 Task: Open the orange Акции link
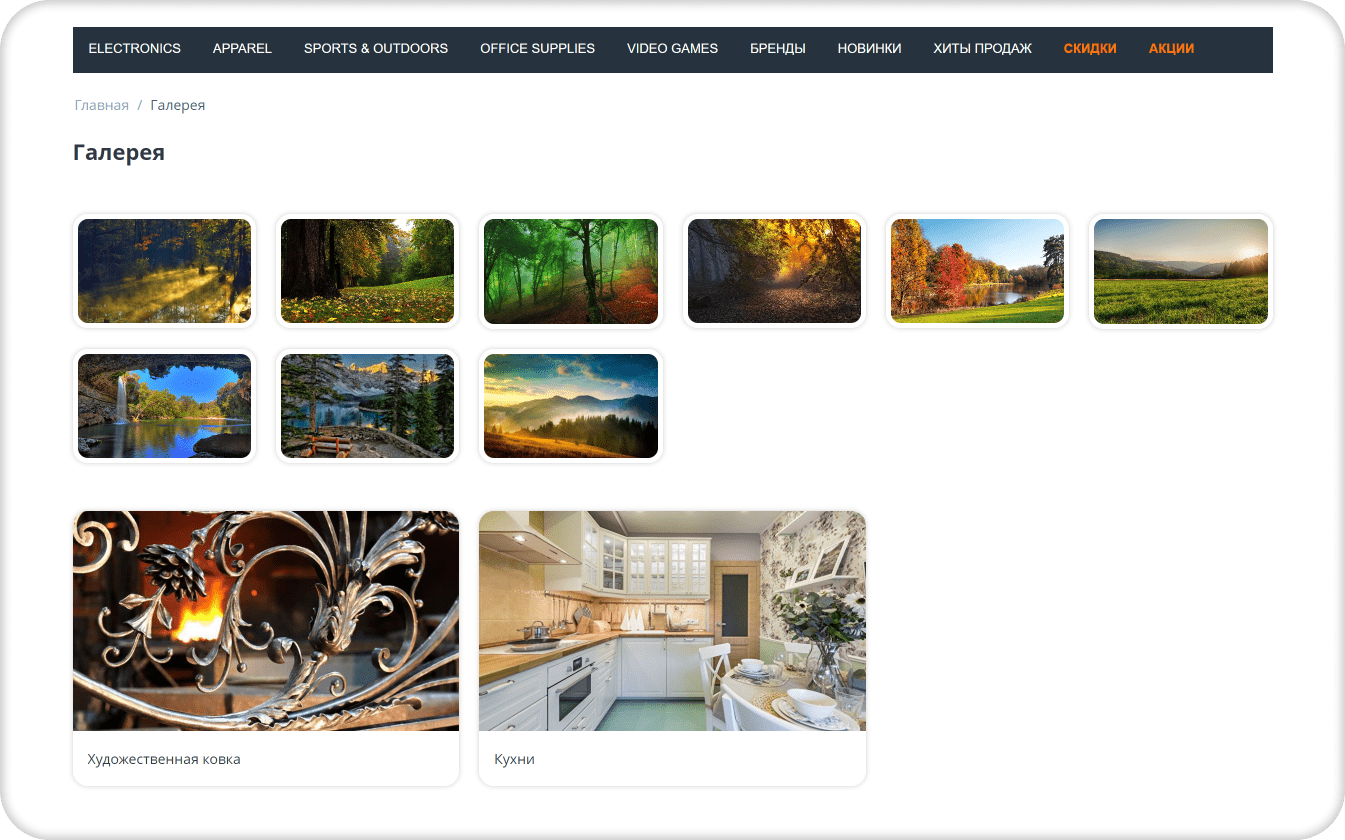click(1171, 48)
